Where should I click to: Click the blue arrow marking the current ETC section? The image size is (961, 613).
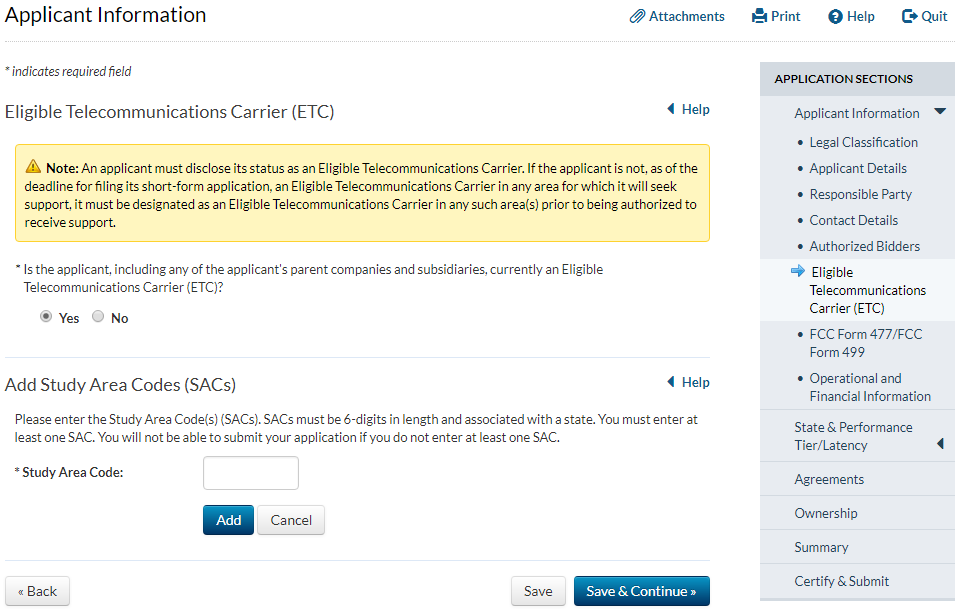coord(797,271)
